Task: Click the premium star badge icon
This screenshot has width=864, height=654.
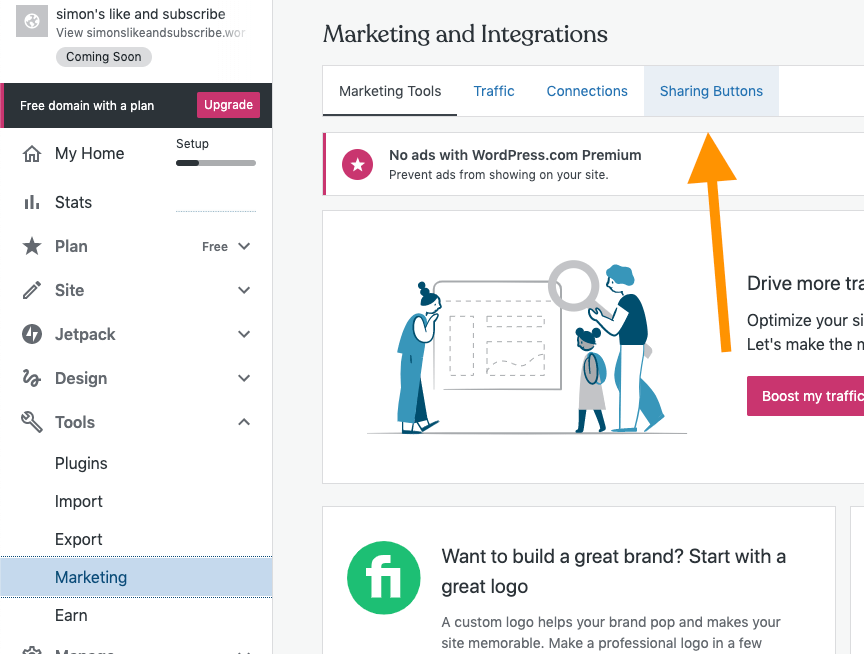Action: point(357,164)
